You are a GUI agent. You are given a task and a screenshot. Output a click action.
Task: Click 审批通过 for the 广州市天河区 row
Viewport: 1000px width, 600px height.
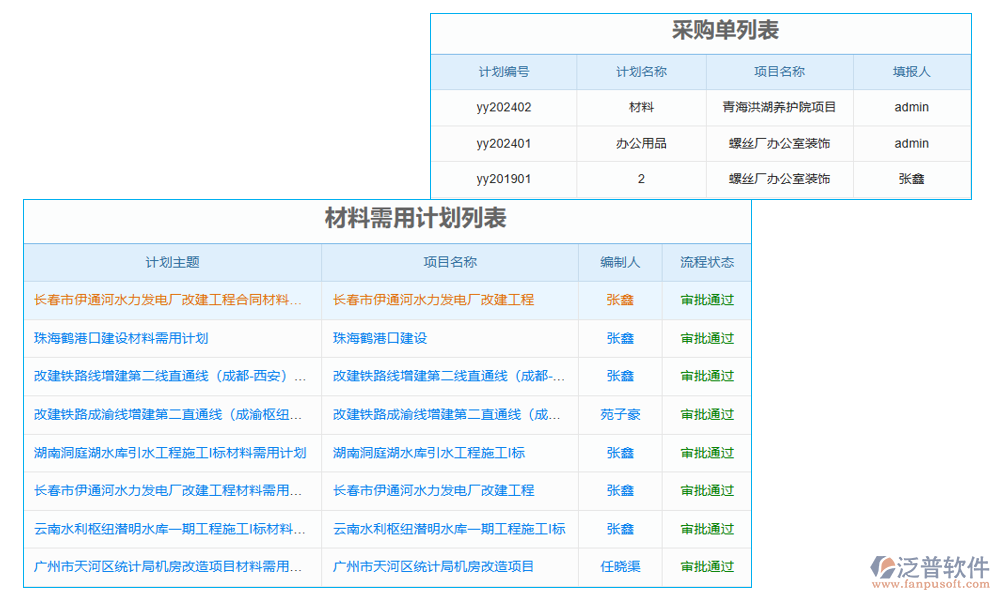(x=706, y=566)
